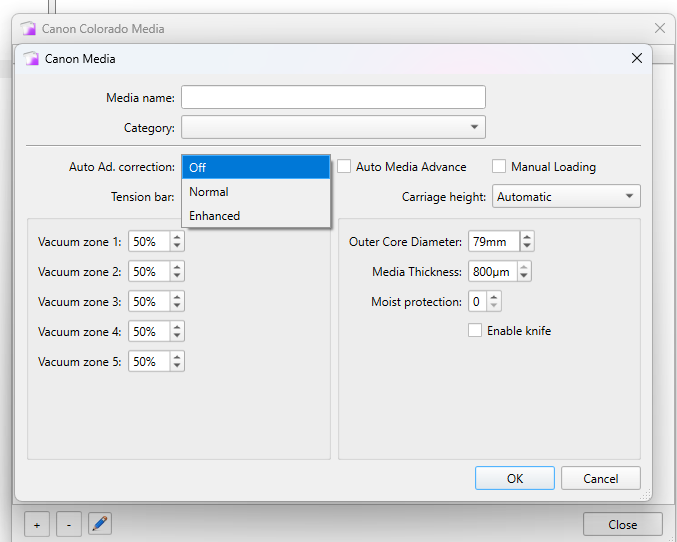Click the Moist protection value field
677x542 pixels.
(x=478, y=301)
